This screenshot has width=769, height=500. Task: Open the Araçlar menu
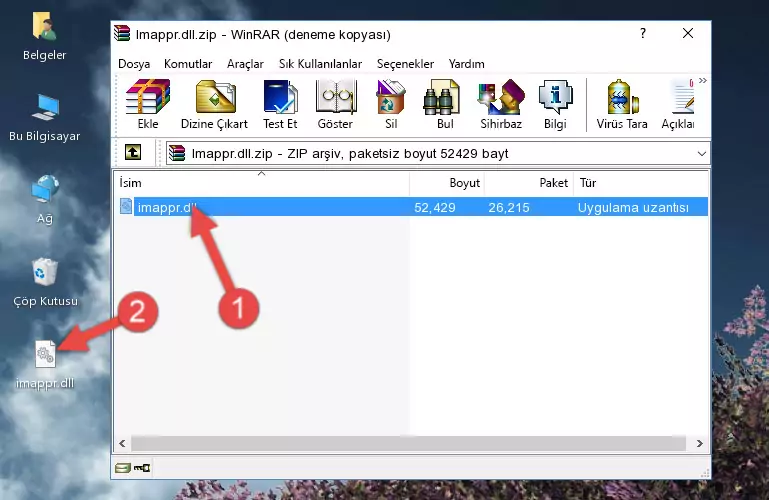[x=245, y=64]
